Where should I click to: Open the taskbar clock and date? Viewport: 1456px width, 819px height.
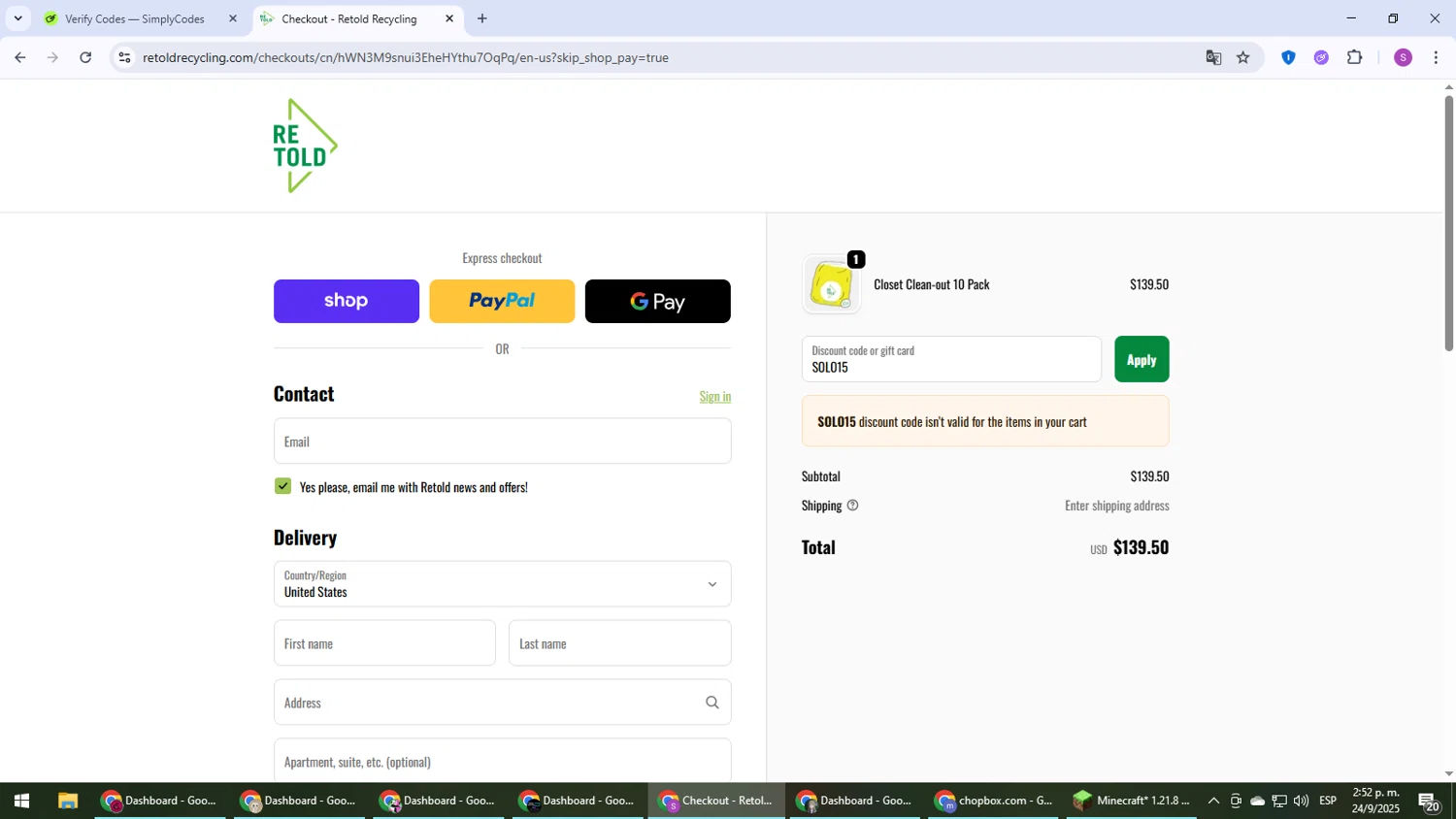(x=1375, y=801)
